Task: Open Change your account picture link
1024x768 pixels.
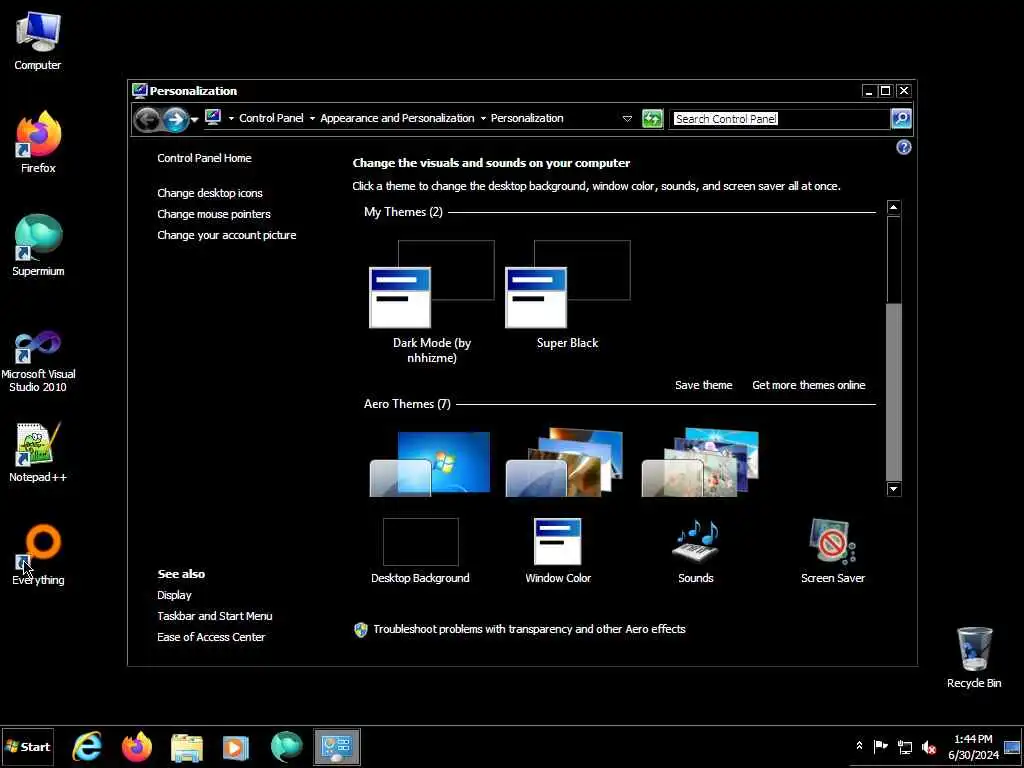Action: (x=227, y=235)
